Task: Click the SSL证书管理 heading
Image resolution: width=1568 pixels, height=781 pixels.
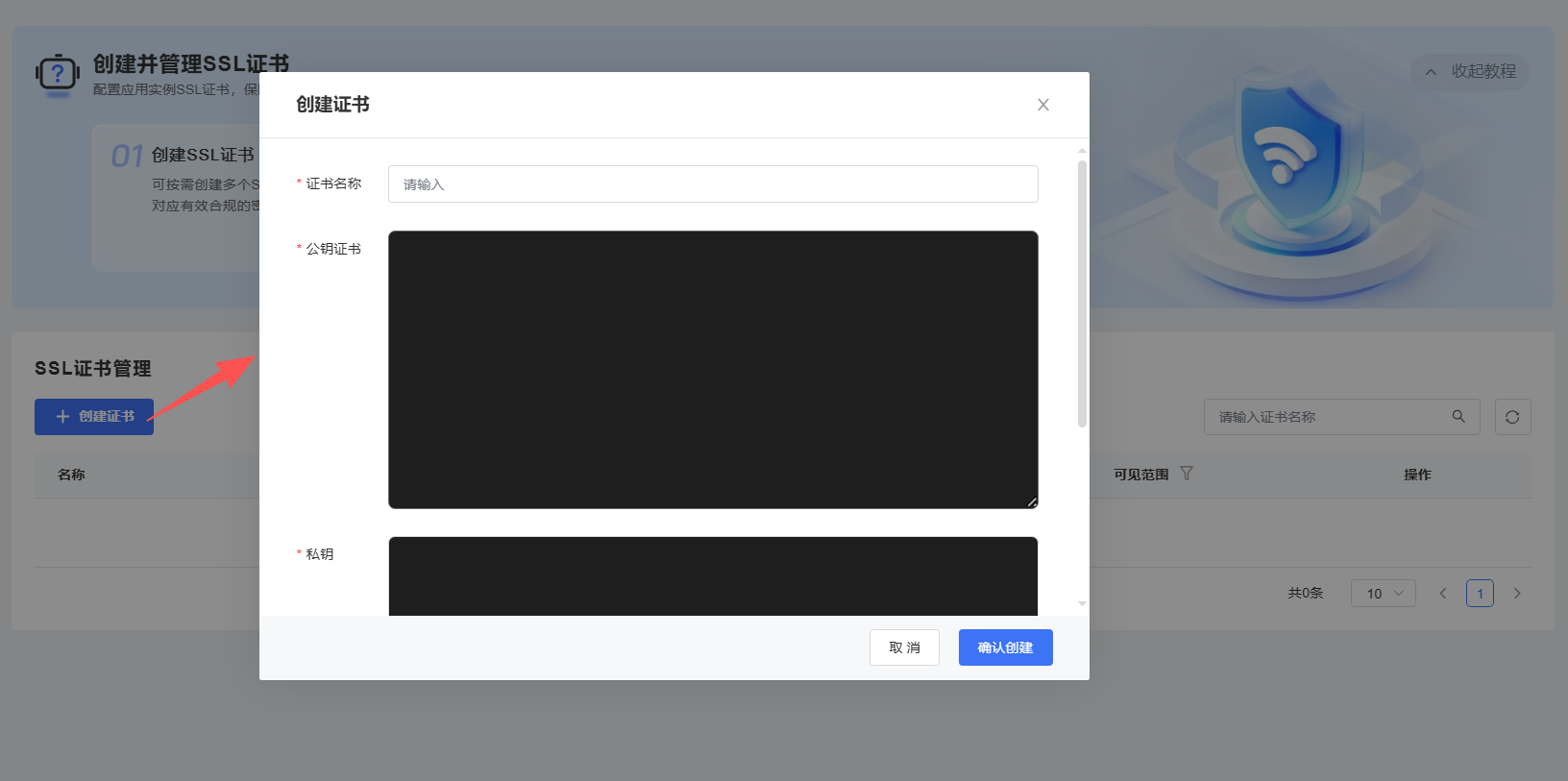Action: [93, 369]
